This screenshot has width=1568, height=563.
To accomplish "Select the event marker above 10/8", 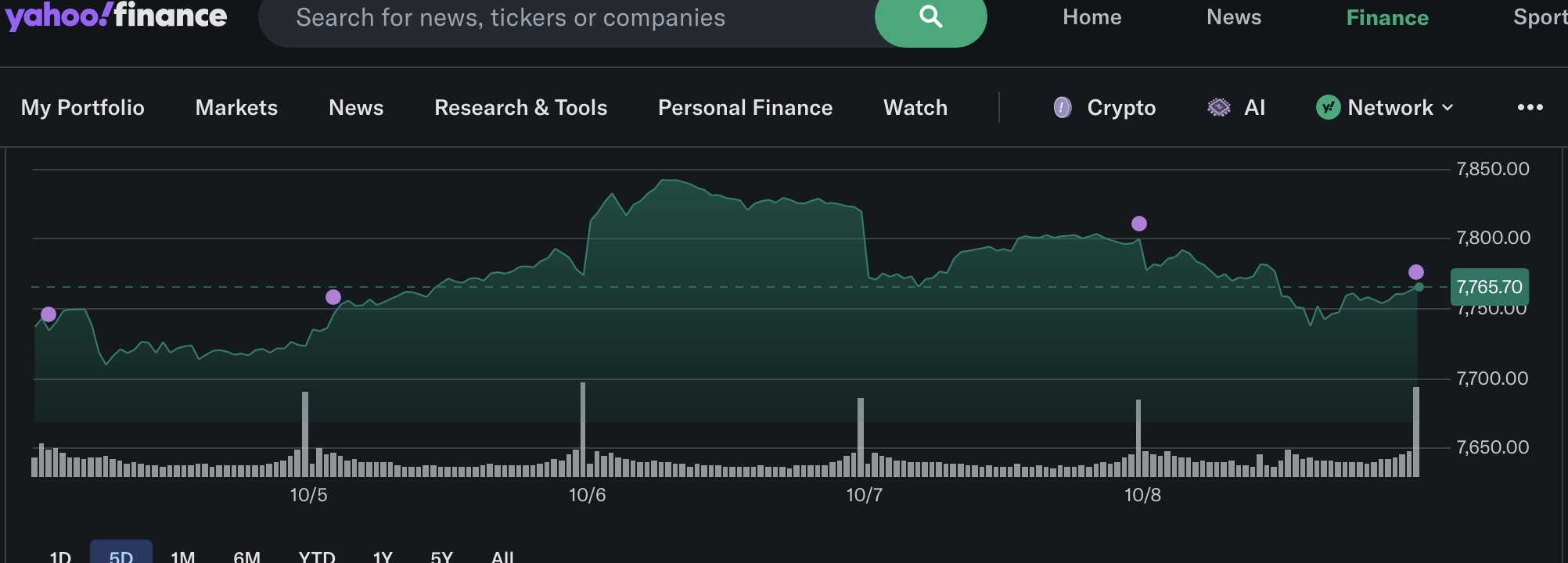I will (x=1139, y=224).
